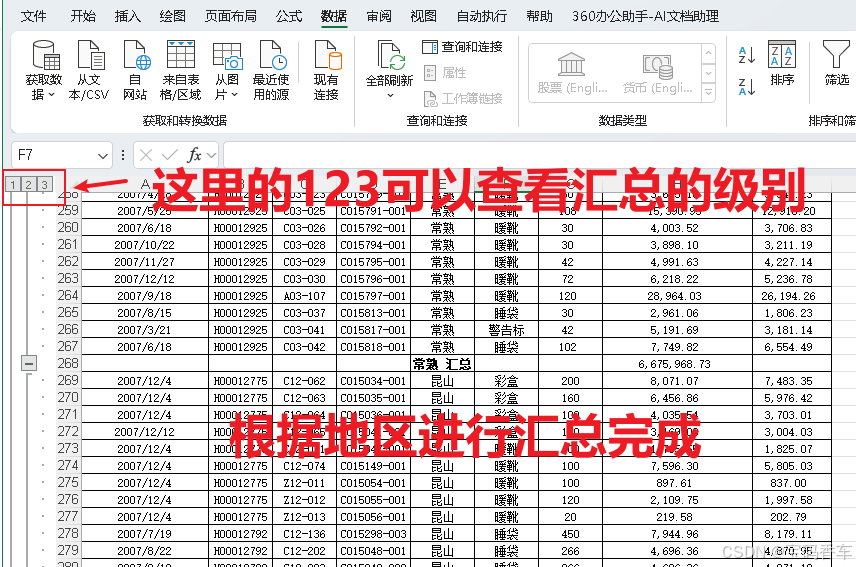The image size is (856, 567).
Task: Select the subtotal value 6,675,968.73
Action: pos(677,364)
